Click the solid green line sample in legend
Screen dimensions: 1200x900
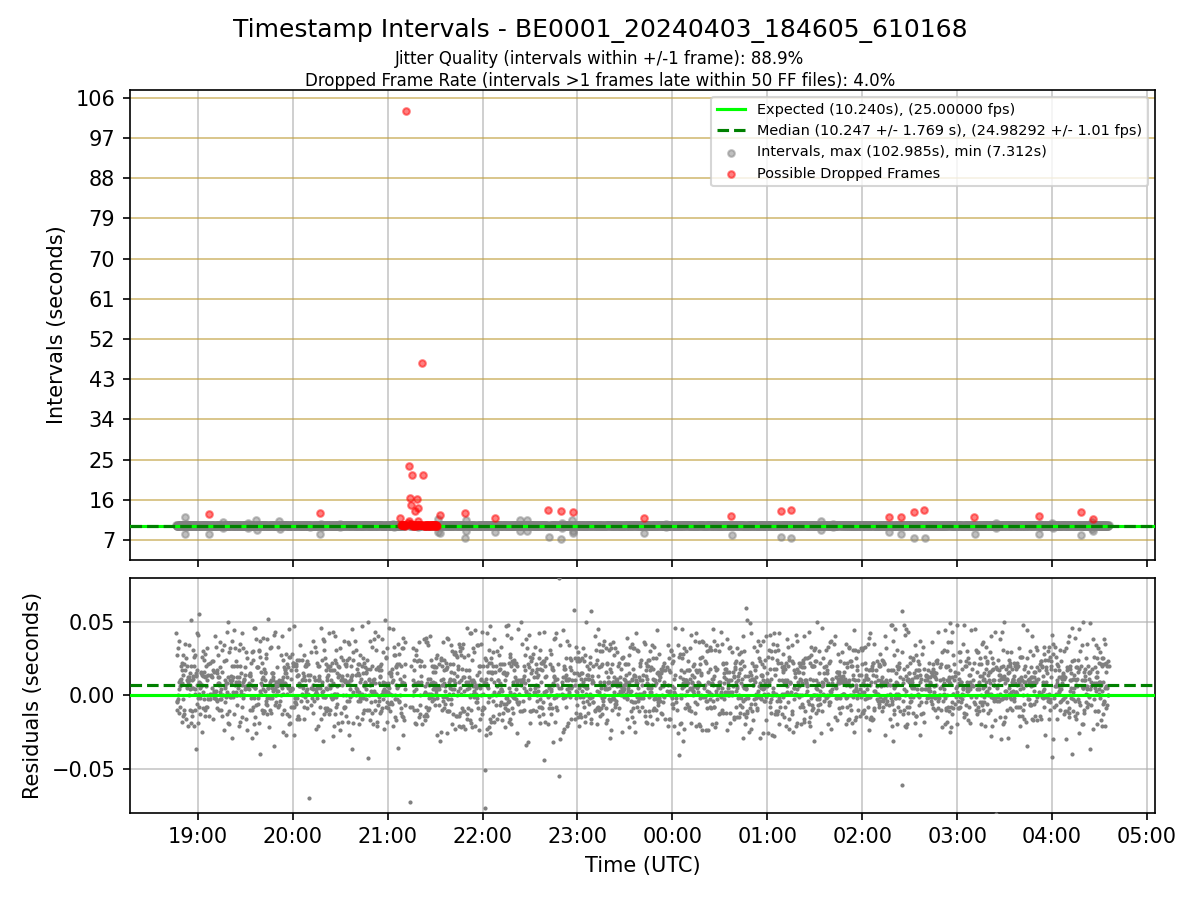point(732,109)
